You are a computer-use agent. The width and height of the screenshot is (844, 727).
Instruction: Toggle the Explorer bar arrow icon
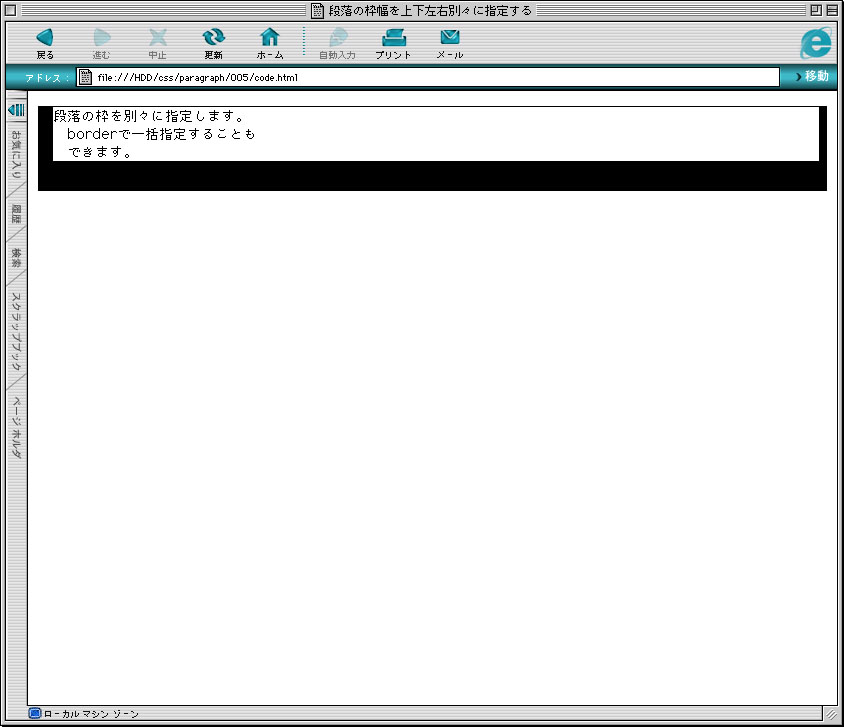tap(16, 109)
